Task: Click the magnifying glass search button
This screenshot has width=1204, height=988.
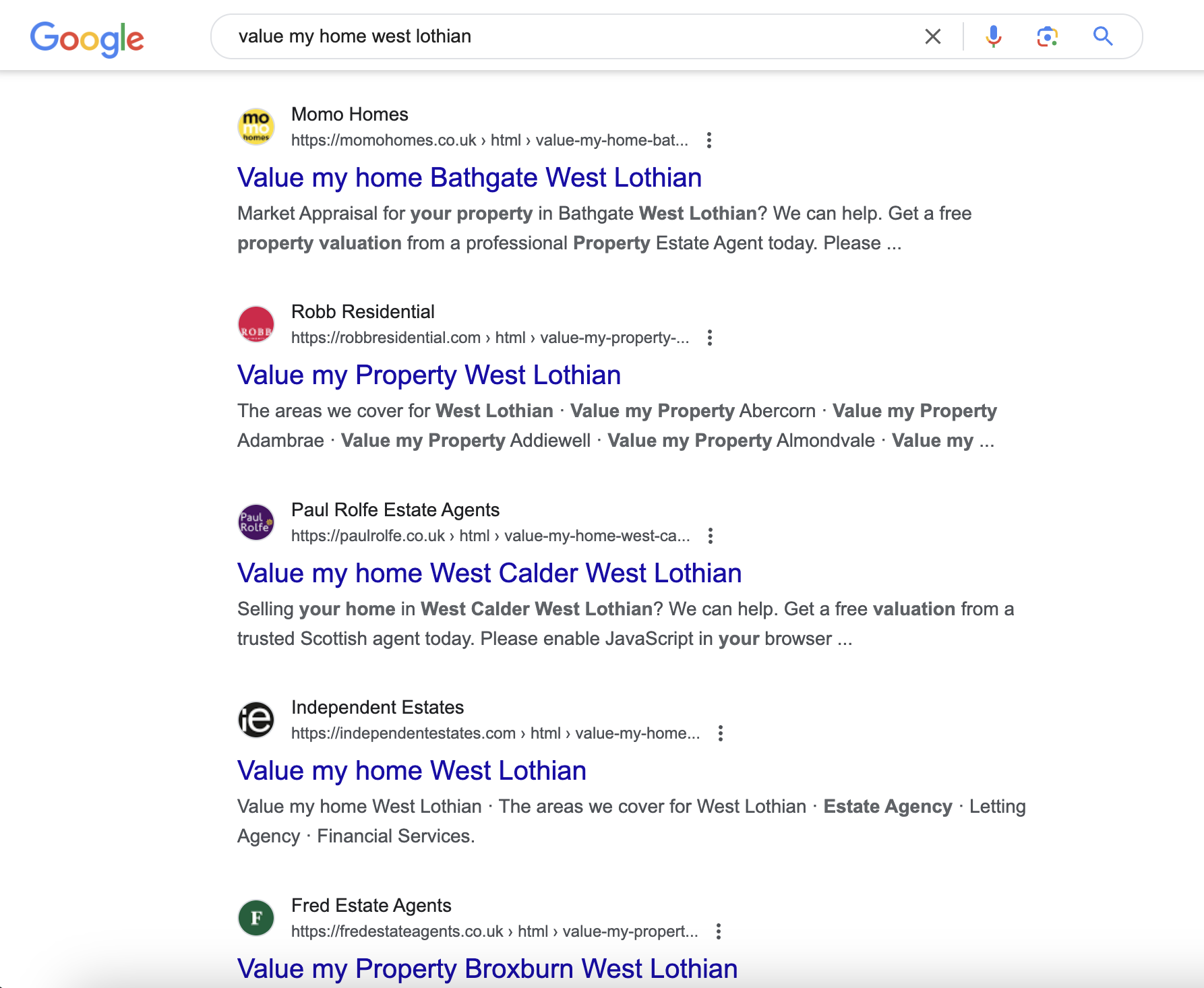Action: click(x=1102, y=36)
